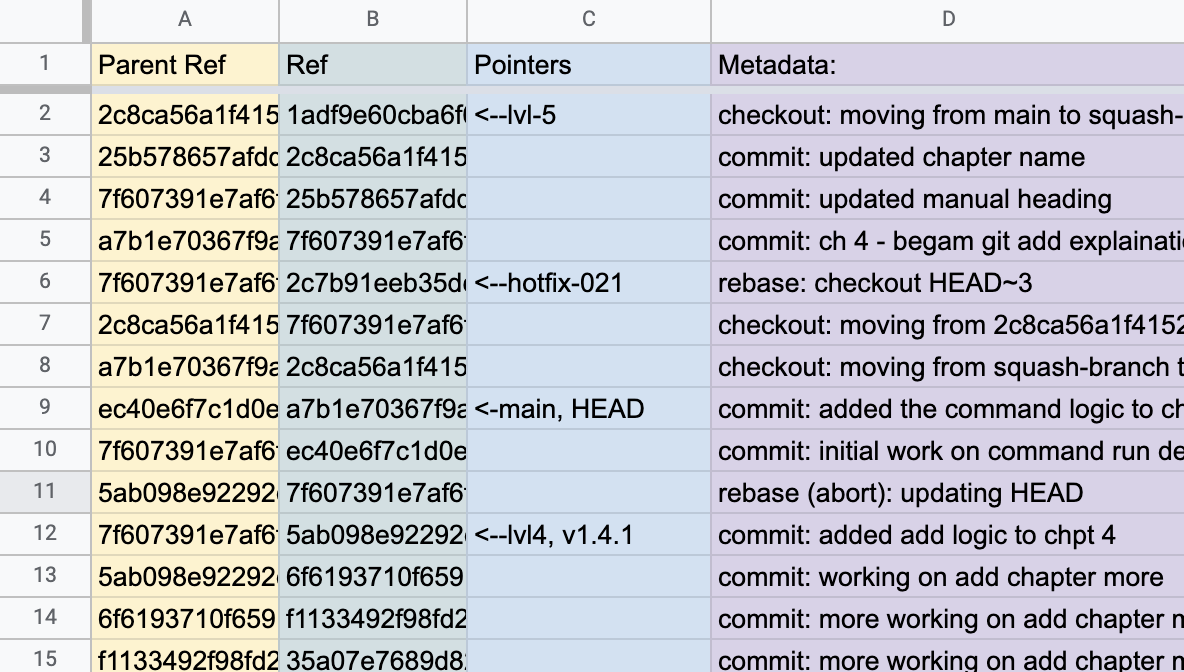
Task: Select the cell containing "<--lvl-5"
Action: pos(589,115)
